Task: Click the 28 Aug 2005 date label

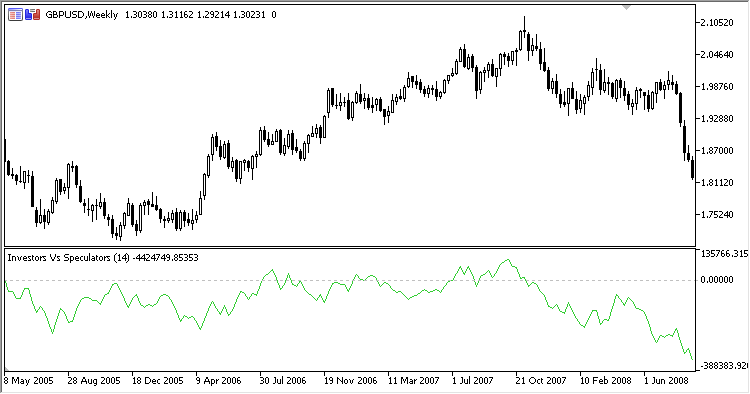Action: click(x=94, y=381)
